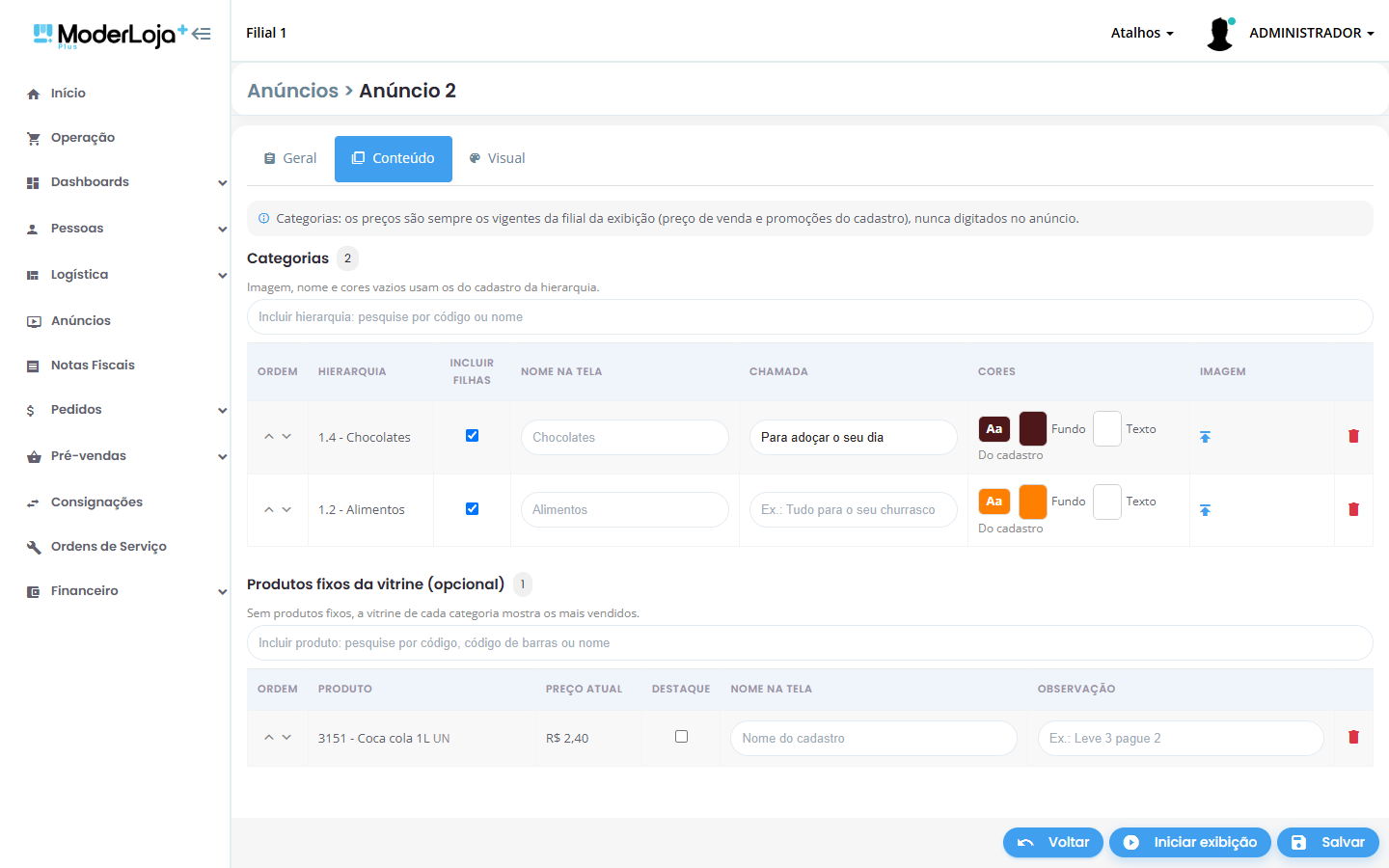Viewport: 1389px width, 868px height.
Task: Move Chocolates category up in order
Action: pos(269,437)
